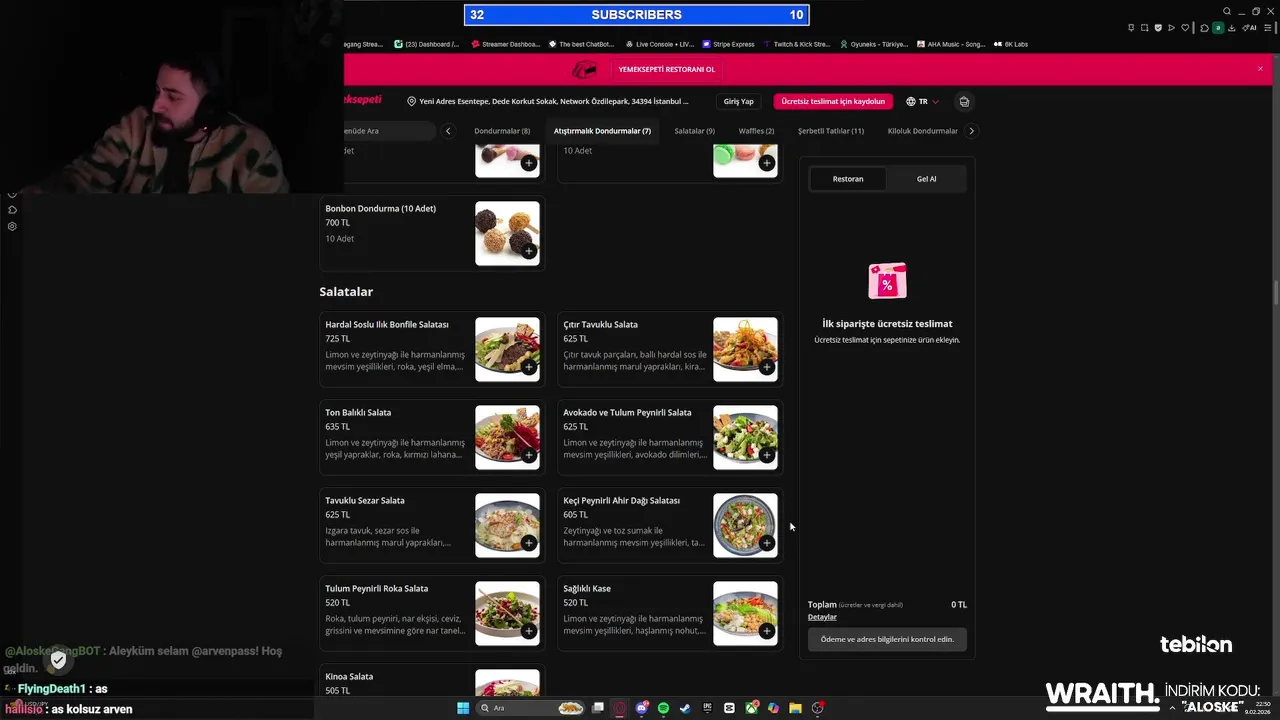Select Atıştırmalık Dondurmalar (7) tab
The width and height of the screenshot is (1280, 720).
click(602, 131)
